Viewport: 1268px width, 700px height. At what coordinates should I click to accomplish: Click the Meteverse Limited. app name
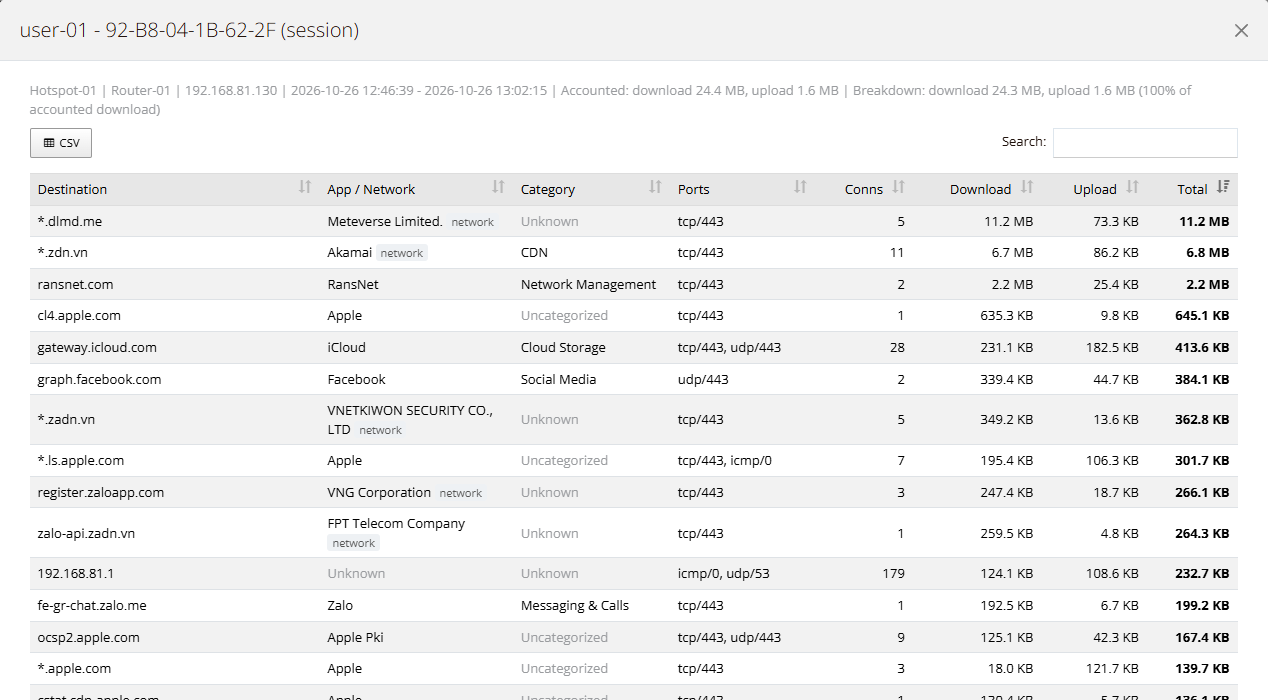pyautogui.click(x=385, y=221)
